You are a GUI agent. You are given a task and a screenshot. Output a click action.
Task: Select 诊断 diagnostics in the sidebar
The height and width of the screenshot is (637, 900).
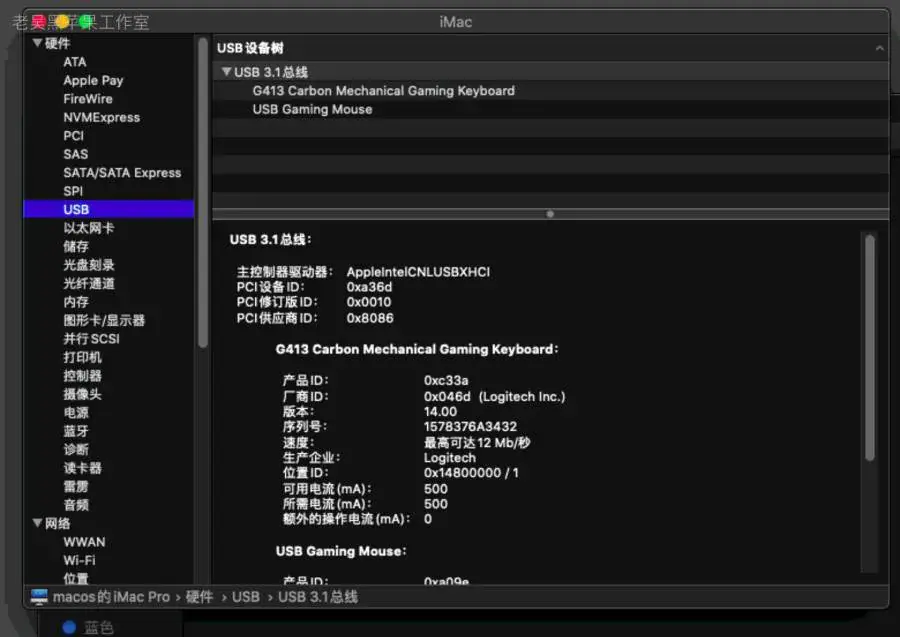coord(76,449)
